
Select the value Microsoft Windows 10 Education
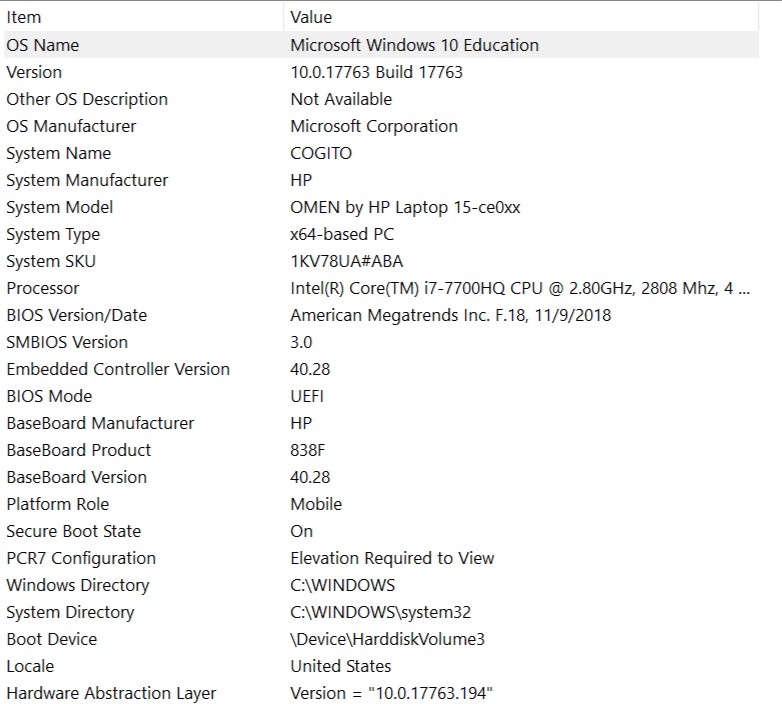coord(414,45)
